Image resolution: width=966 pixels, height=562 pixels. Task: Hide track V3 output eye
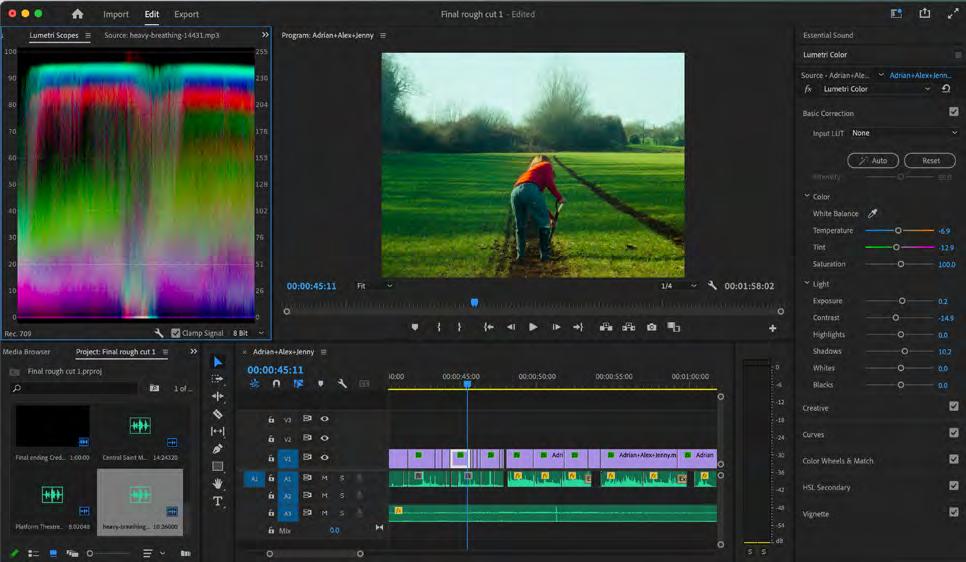325,419
